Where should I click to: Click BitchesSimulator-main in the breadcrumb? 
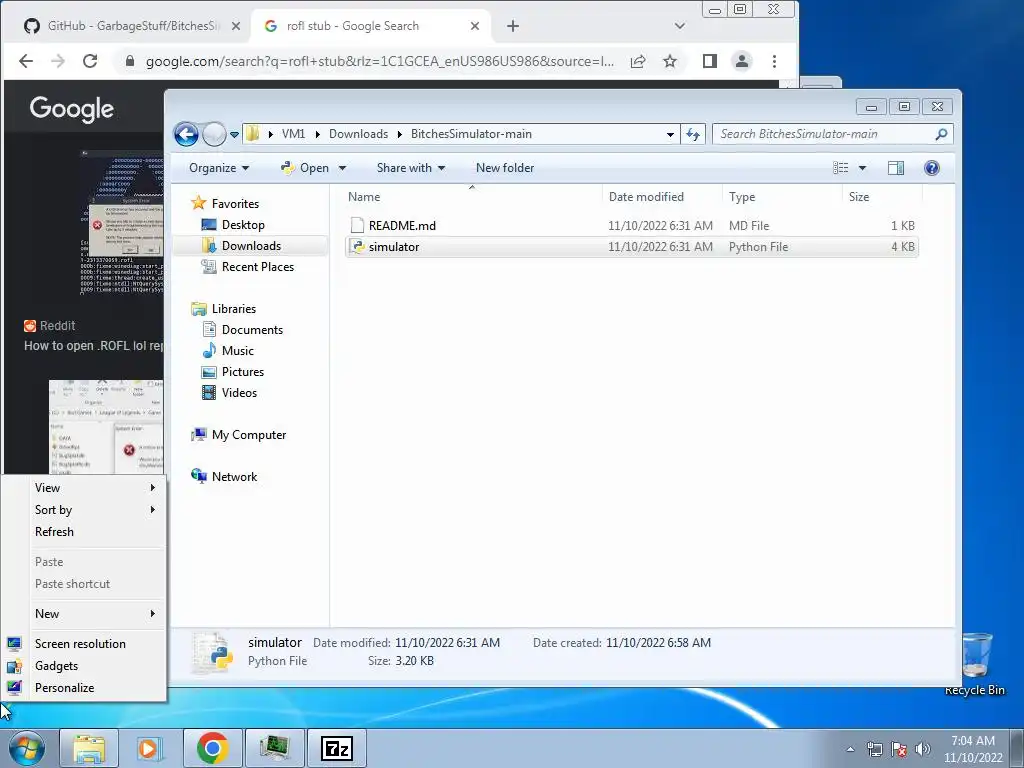(471, 134)
